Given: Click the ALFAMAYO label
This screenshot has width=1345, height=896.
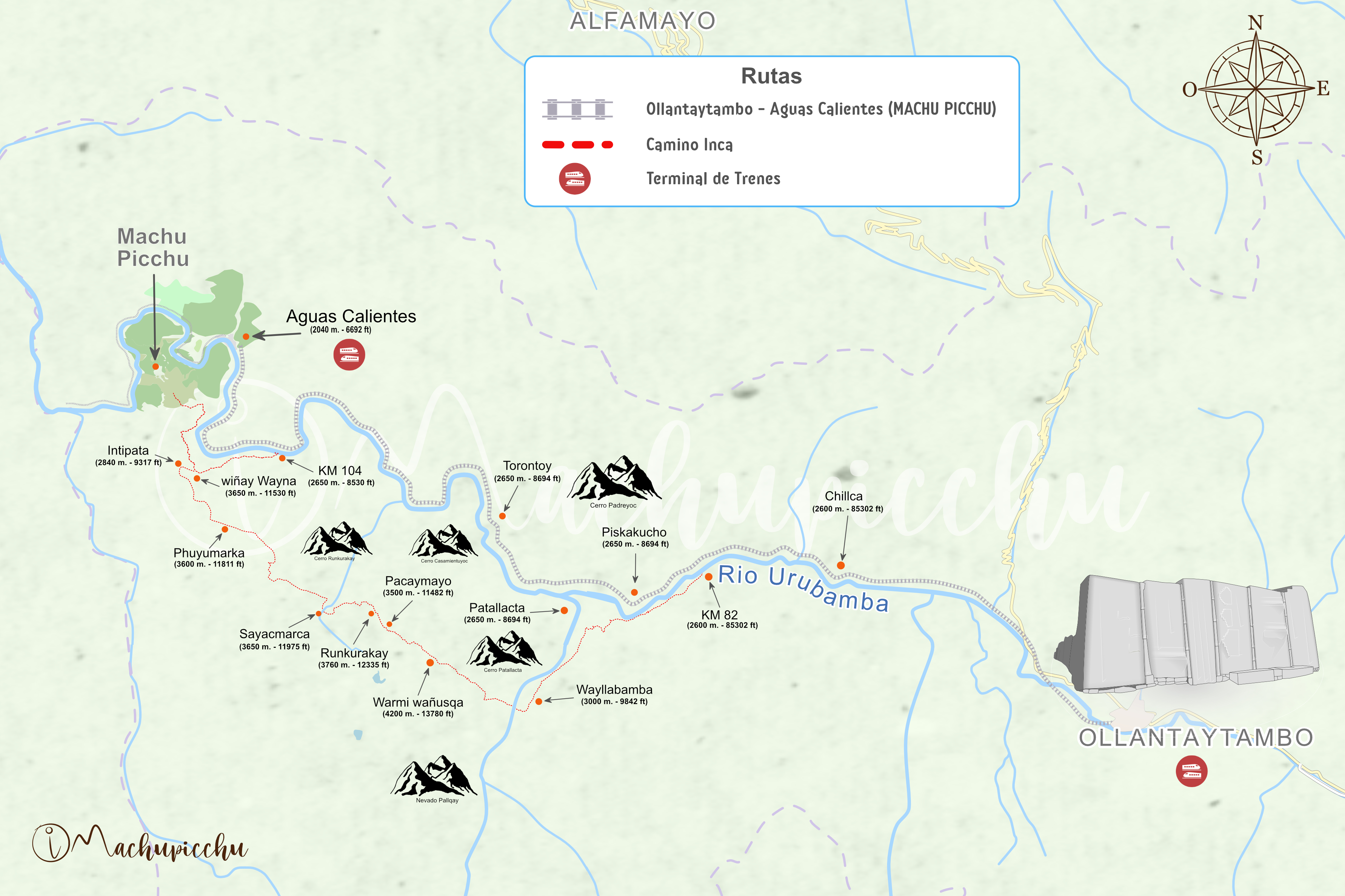Looking at the screenshot, I should click(x=643, y=21).
